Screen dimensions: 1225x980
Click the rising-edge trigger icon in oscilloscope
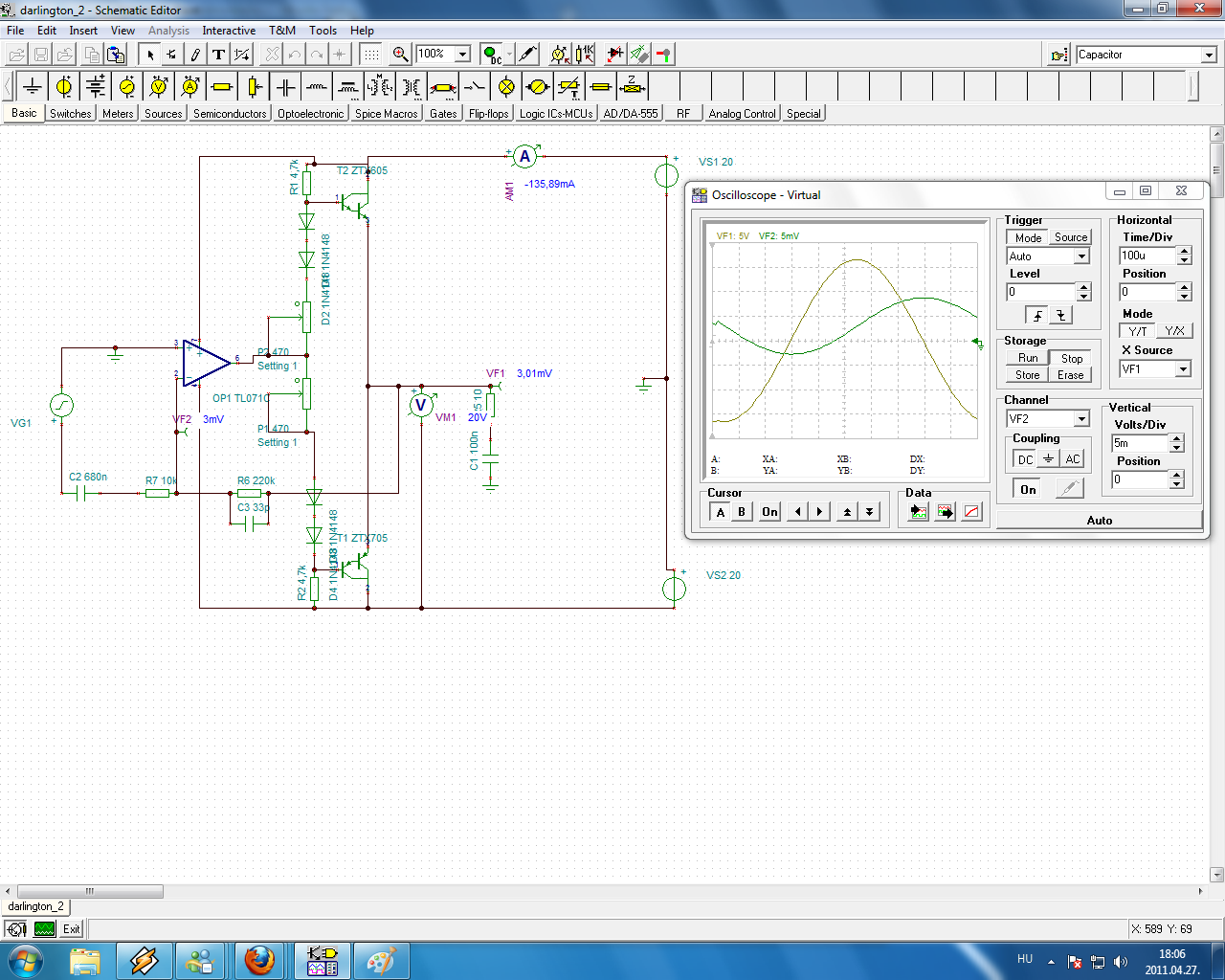click(x=1037, y=316)
